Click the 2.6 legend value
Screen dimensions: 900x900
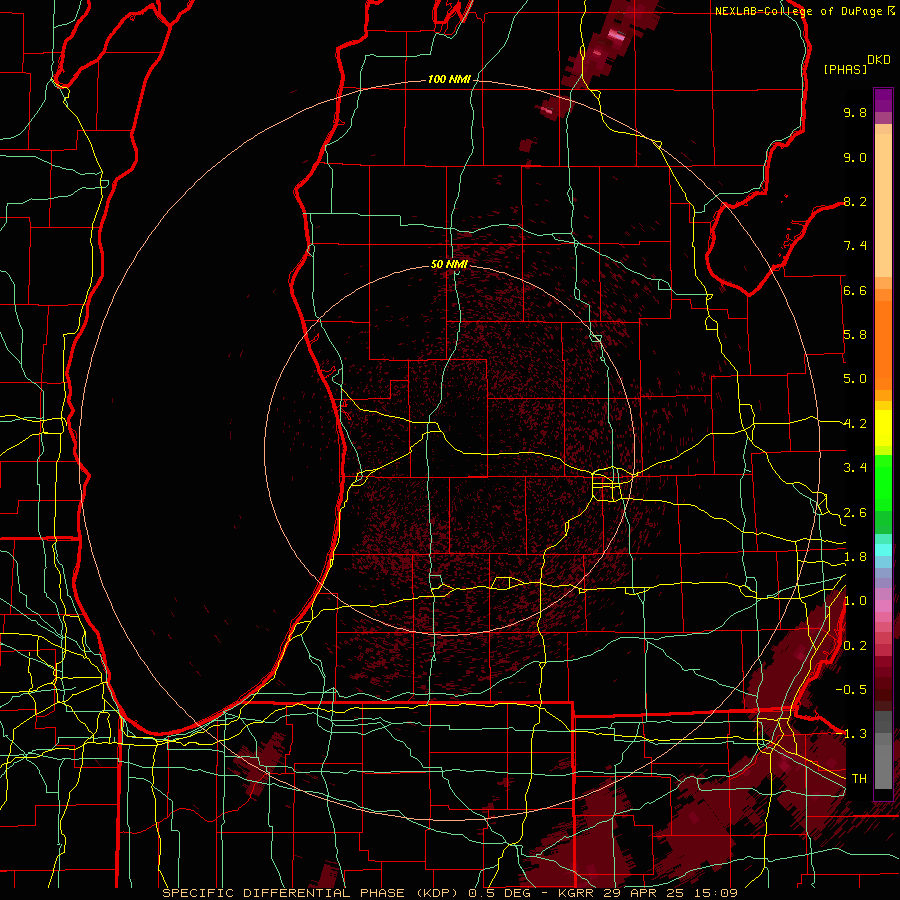pyautogui.click(x=855, y=513)
